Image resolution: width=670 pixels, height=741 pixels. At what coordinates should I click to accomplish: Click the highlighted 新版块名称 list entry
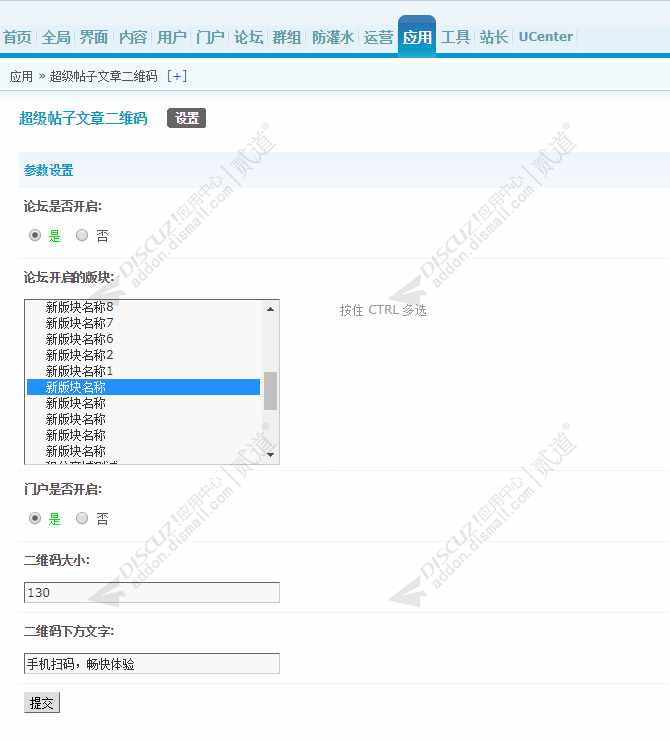tap(144, 387)
